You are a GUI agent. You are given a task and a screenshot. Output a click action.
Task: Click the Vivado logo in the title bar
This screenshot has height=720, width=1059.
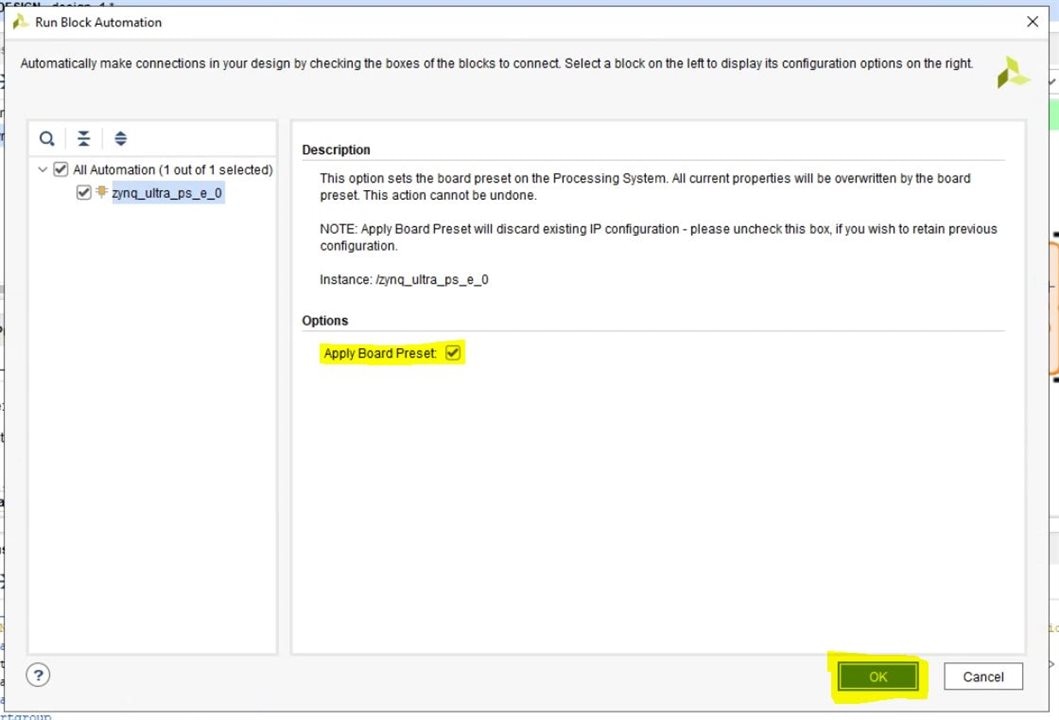[20, 22]
